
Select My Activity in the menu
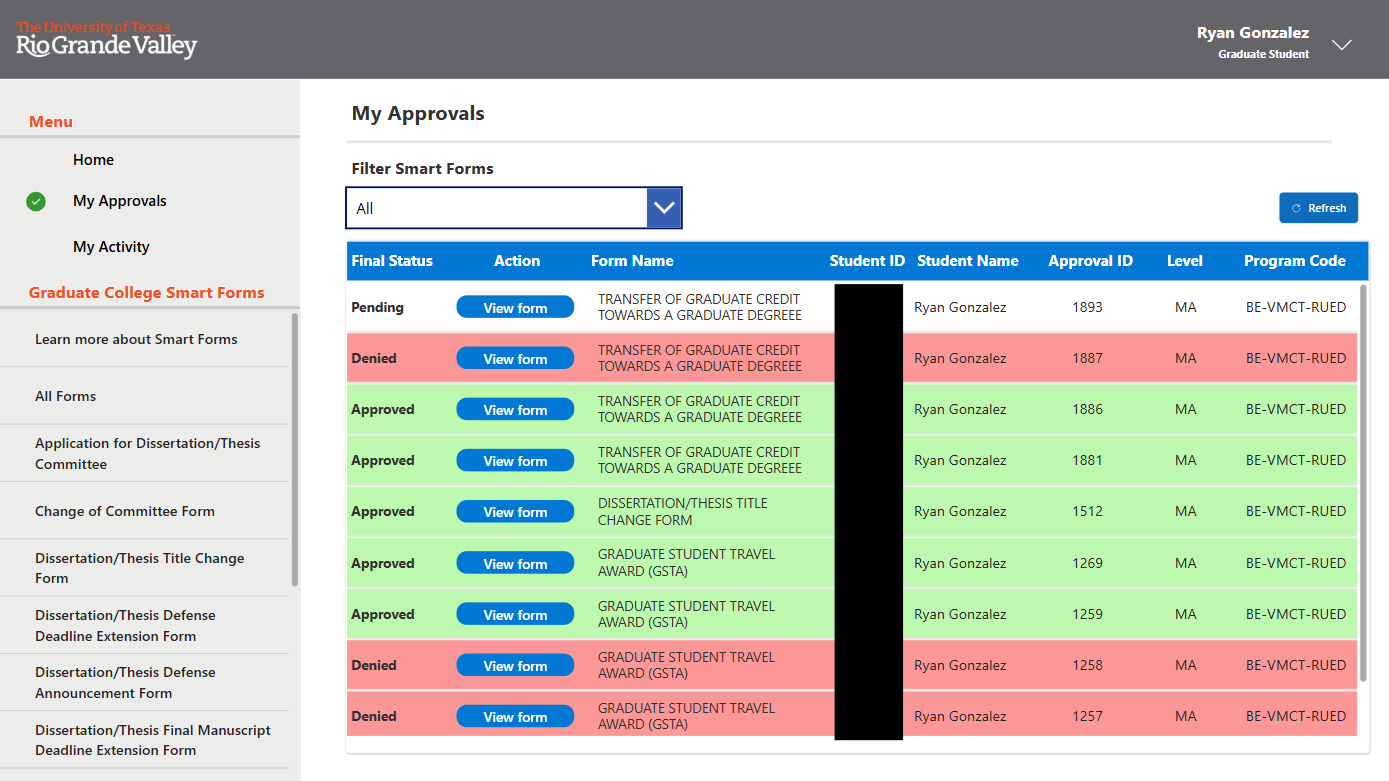(111, 247)
